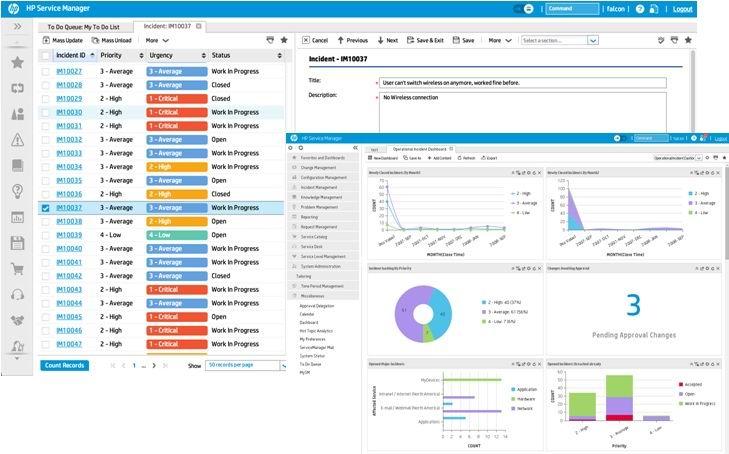Check the box for incident IM10032

45,140
